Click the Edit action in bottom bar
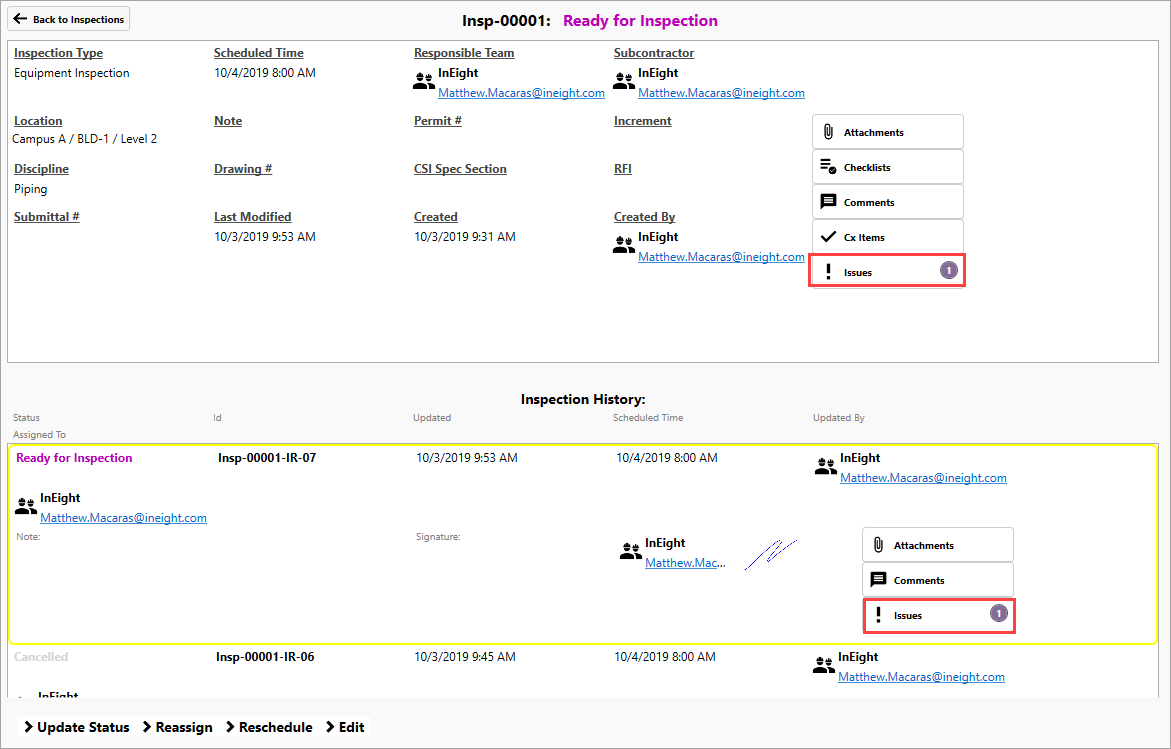Viewport: 1171px width, 749px height. coord(345,727)
